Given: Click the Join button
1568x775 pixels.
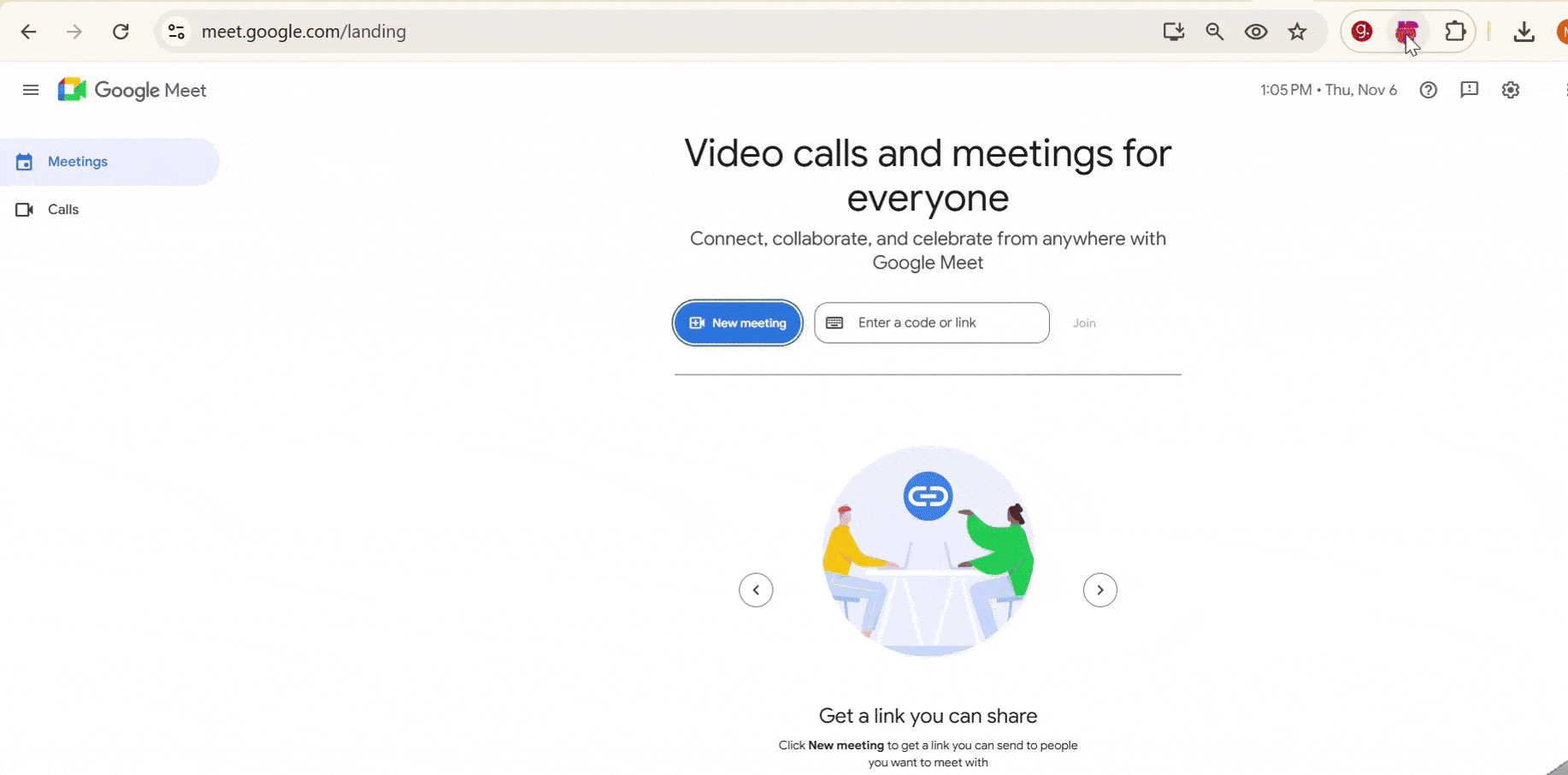Looking at the screenshot, I should point(1084,323).
